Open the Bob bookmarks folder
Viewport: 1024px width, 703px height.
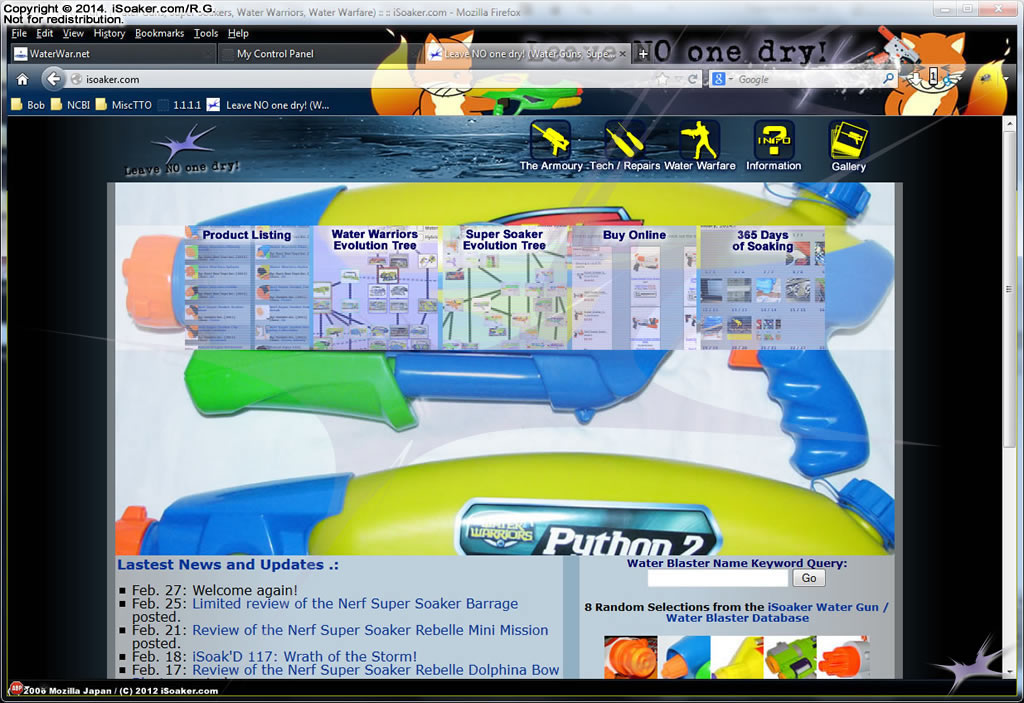pyautogui.click(x=28, y=105)
